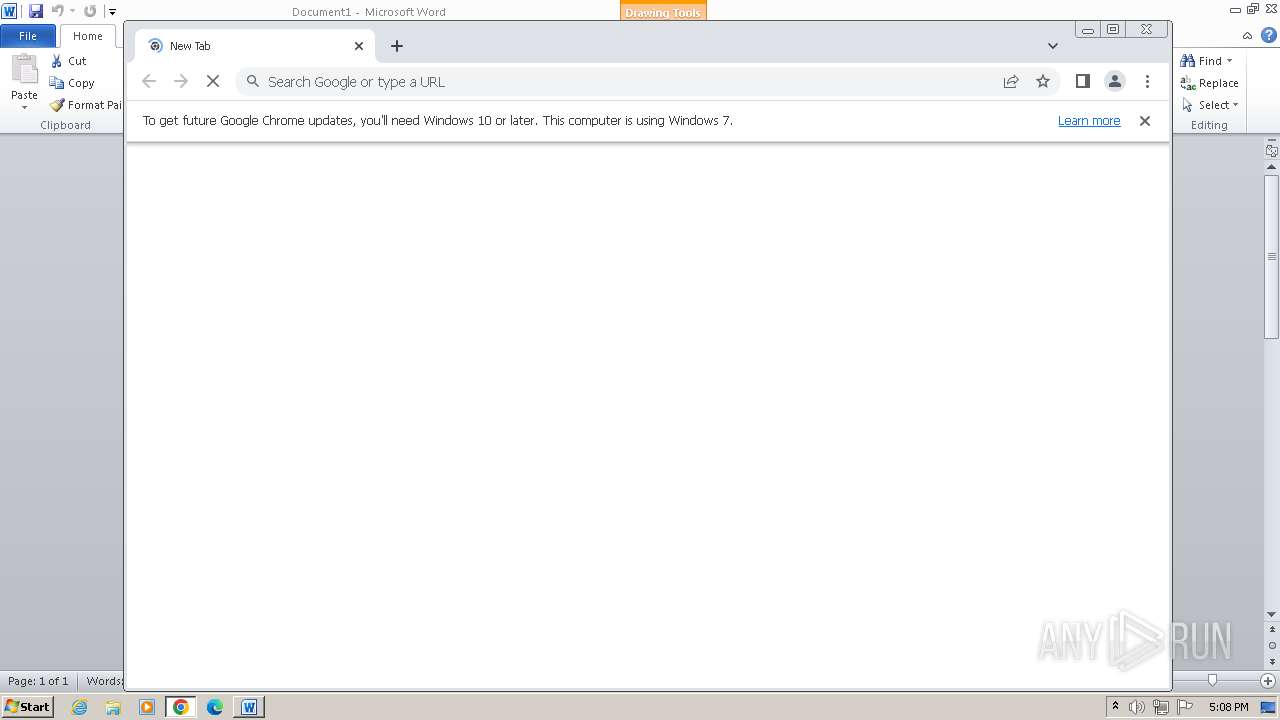This screenshot has width=1280, height=720.
Task: Select the New Tab tab in Chrome
Action: pyautogui.click(x=255, y=46)
